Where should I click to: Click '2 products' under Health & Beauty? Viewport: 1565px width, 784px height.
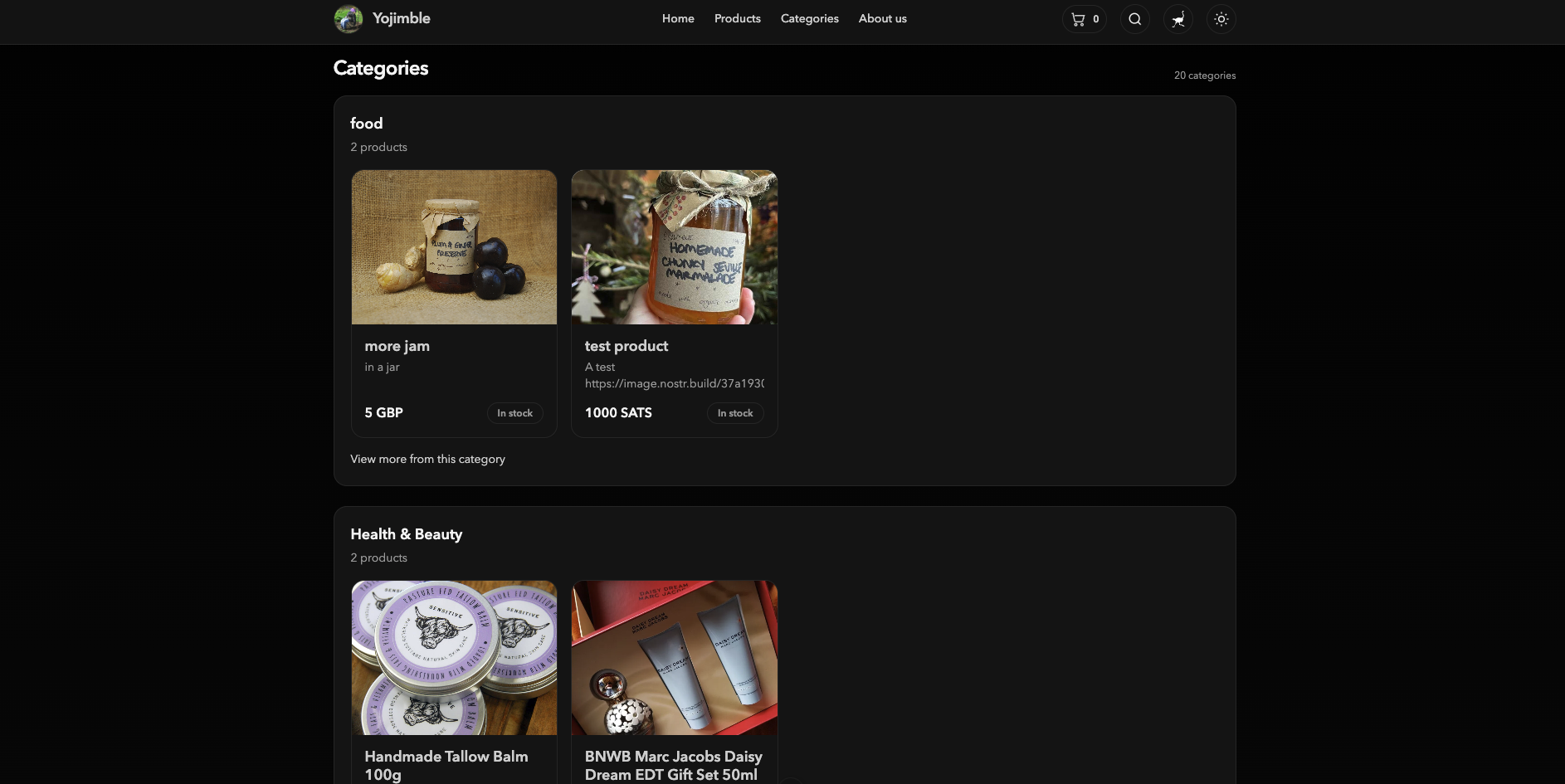tap(378, 558)
